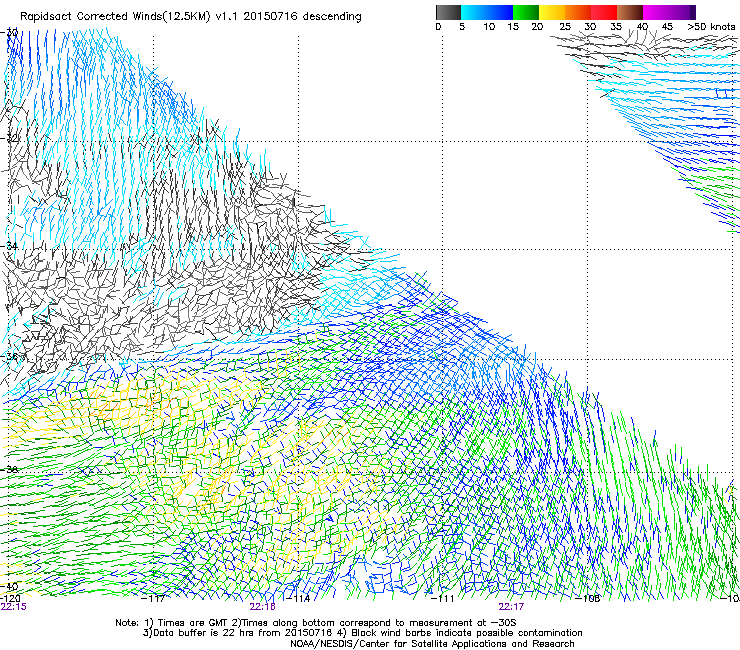
Task: Click the 'Data buffer is 22 hrs' footnote line
Action: coord(362,633)
